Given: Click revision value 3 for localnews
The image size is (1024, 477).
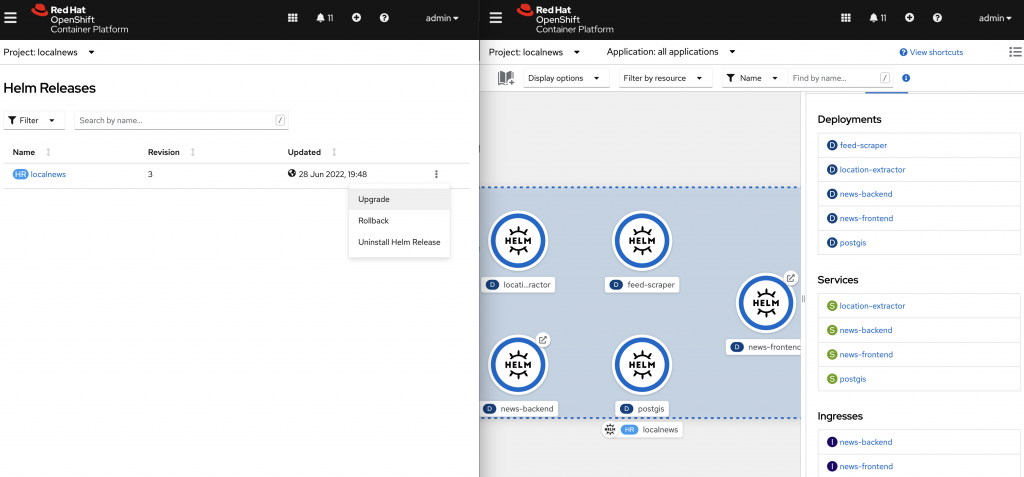Looking at the screenshot, I should [x=150, y=174].
